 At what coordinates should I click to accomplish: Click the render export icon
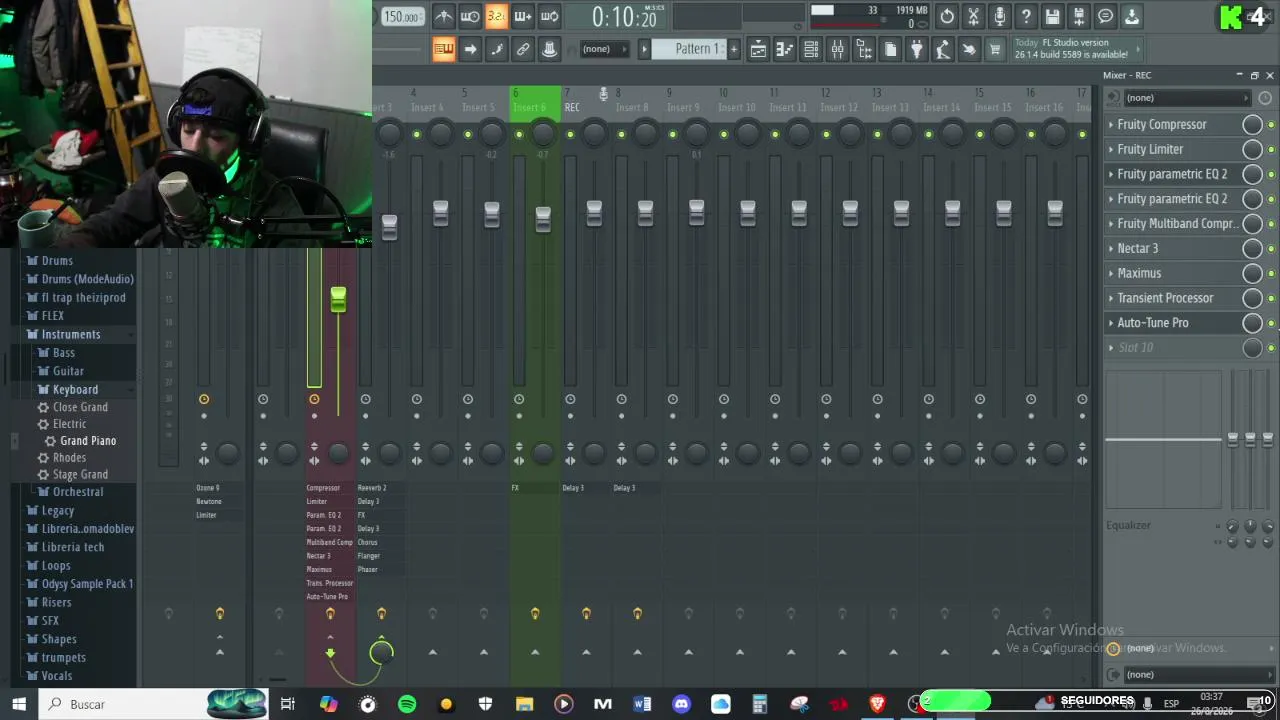click(1079, 16)
